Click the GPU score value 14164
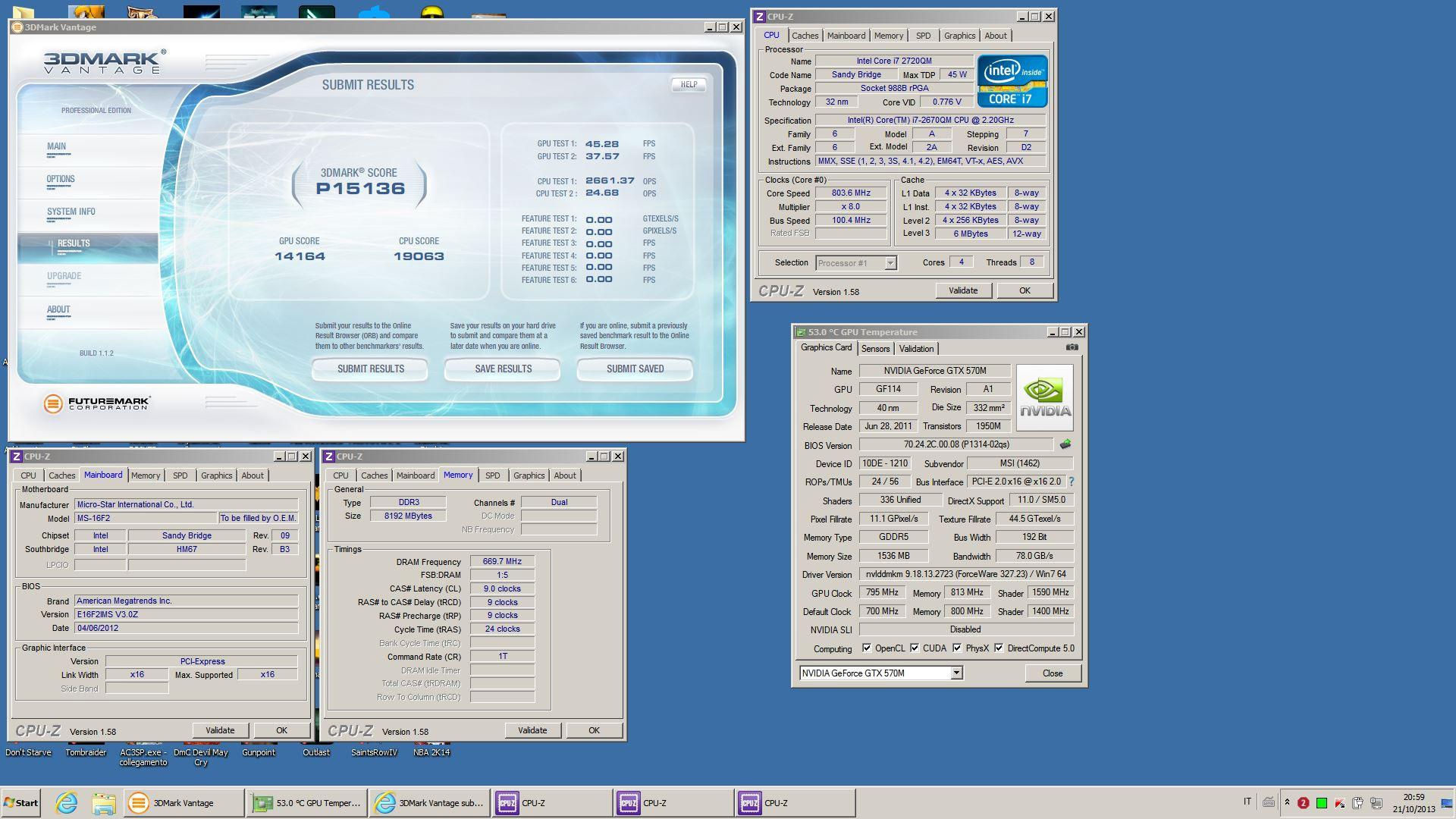This screenshot has height=819, width=1456. pyautogui.click(x=300, y=256)
